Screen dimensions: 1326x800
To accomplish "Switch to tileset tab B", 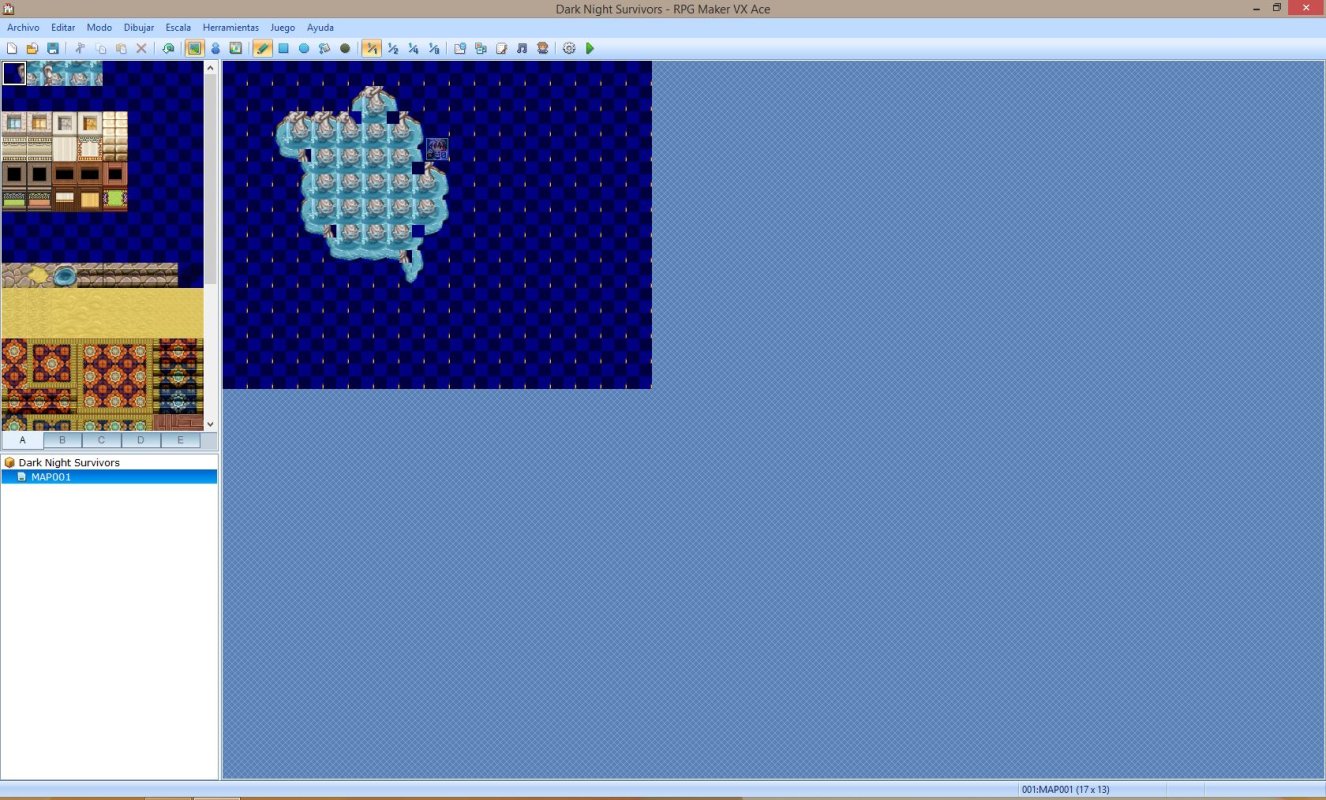I will 62,440.
